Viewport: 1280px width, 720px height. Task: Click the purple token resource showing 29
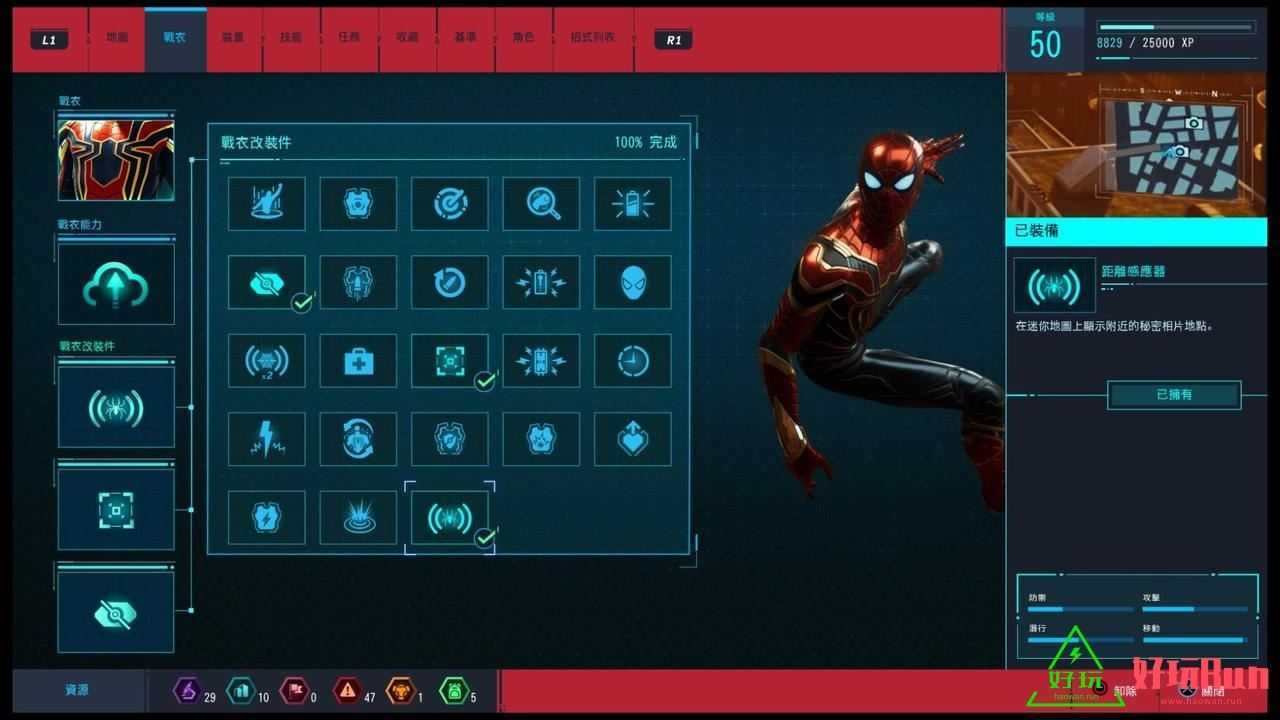187,690
